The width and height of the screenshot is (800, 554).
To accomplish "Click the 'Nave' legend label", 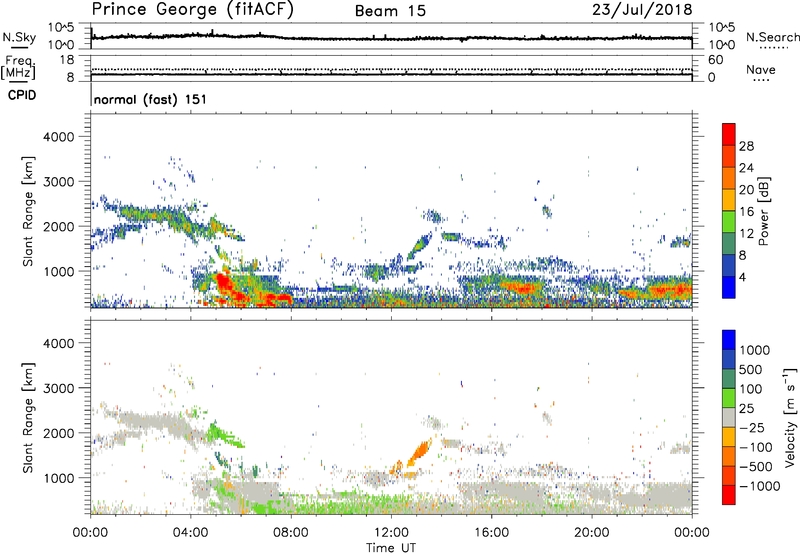I will [761, 69].
